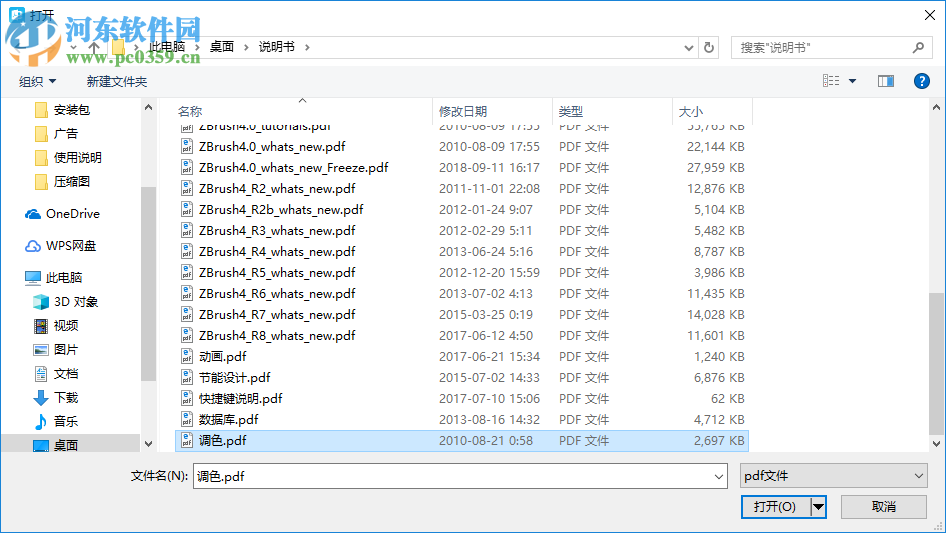The height and width of the screenshot is (533, 946).
Task: Sort by 修改日期 column header
Action: [x=463, y=112]
